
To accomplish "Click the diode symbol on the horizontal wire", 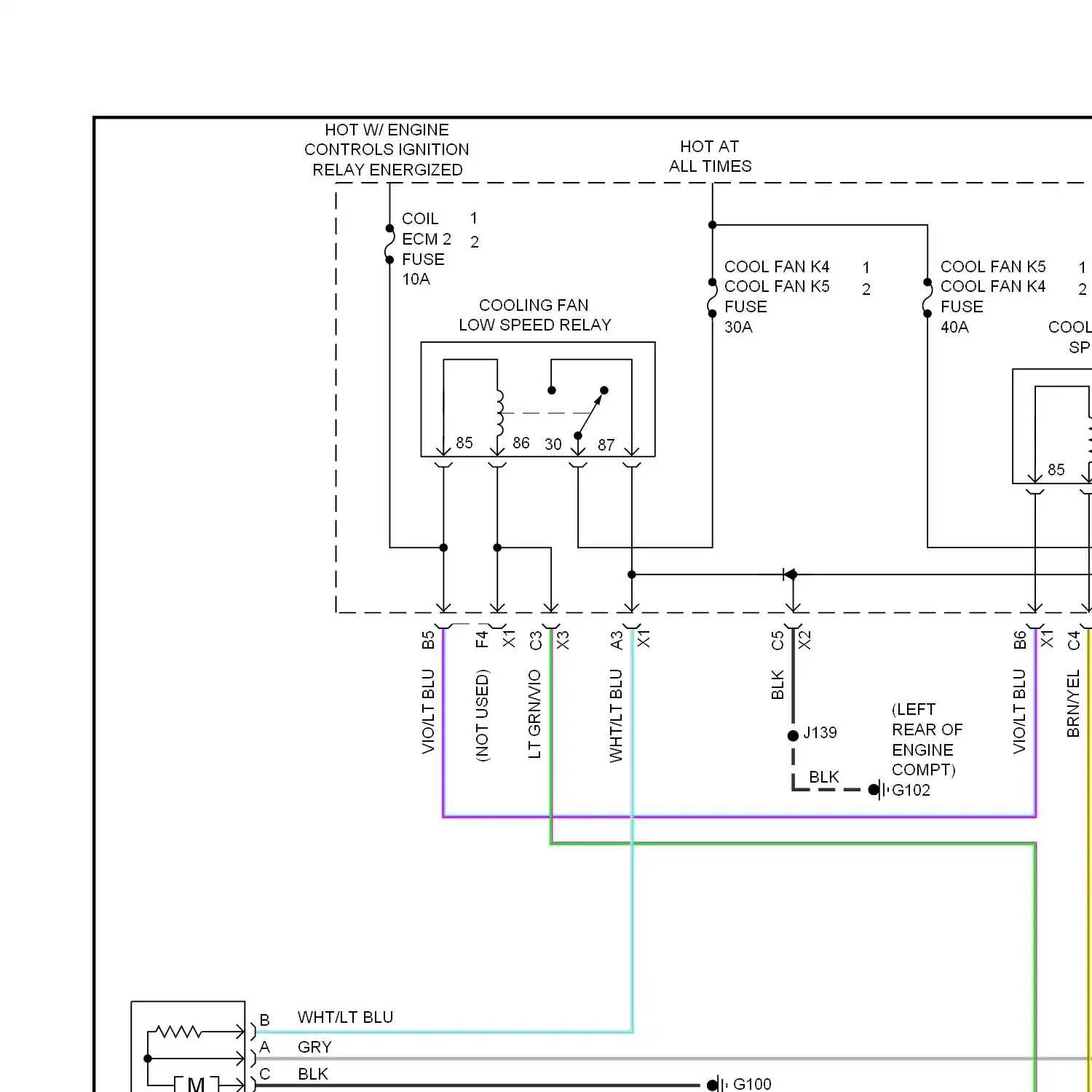I will [791, 574].
